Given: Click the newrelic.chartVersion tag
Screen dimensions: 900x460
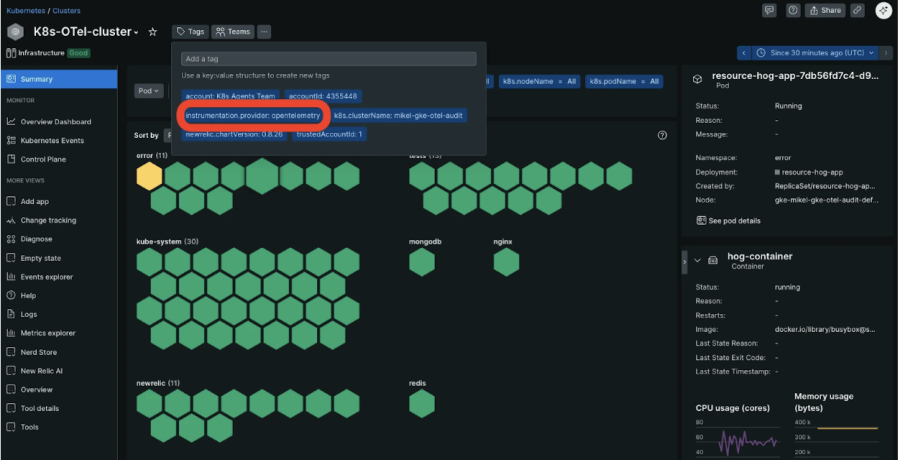Looking at the screenshot, I should (x=234, y=134).
